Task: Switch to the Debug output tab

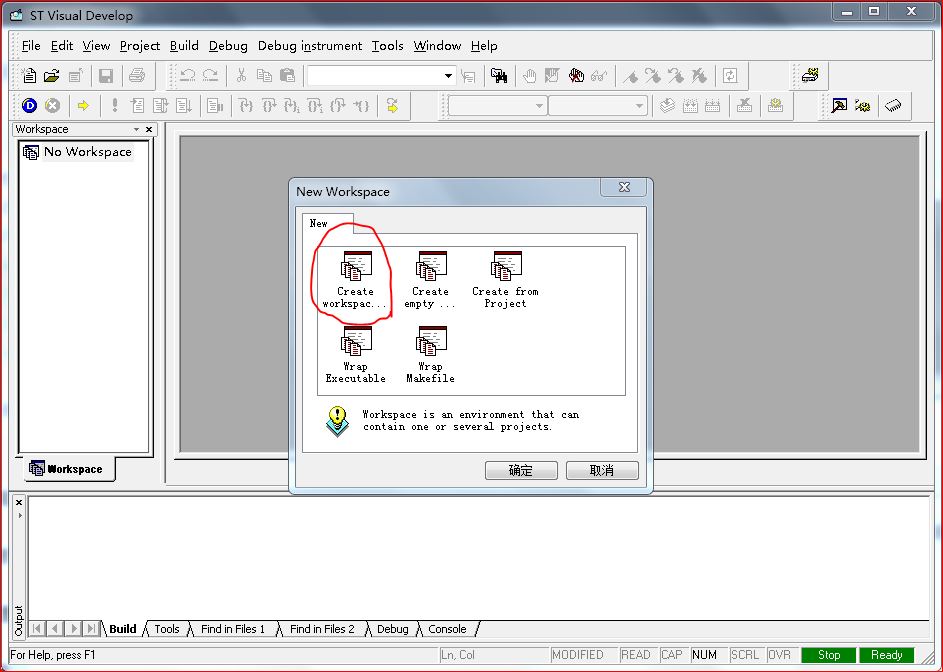Action: click(392, 629)
